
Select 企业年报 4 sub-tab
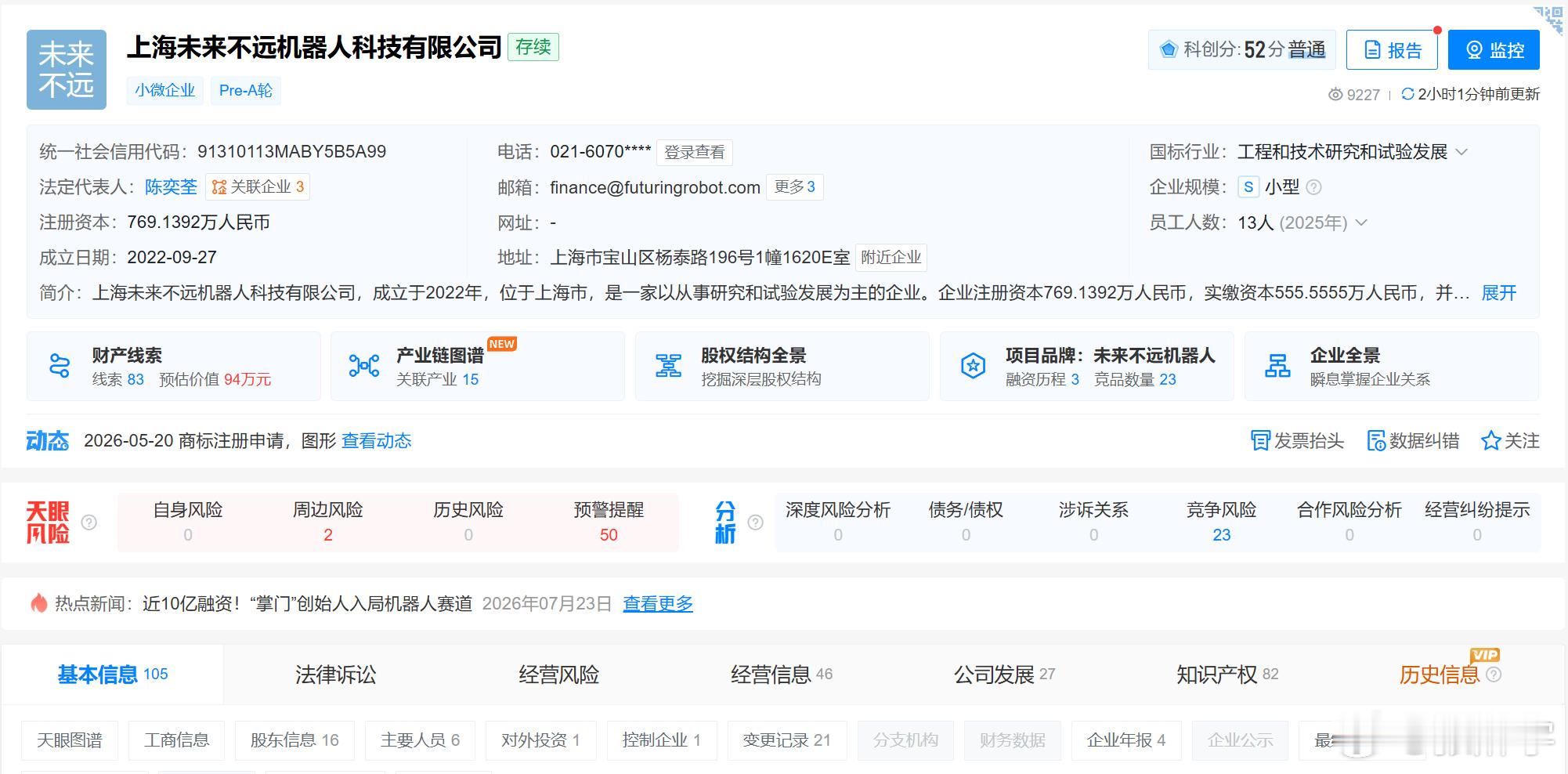click(1126, 740)
